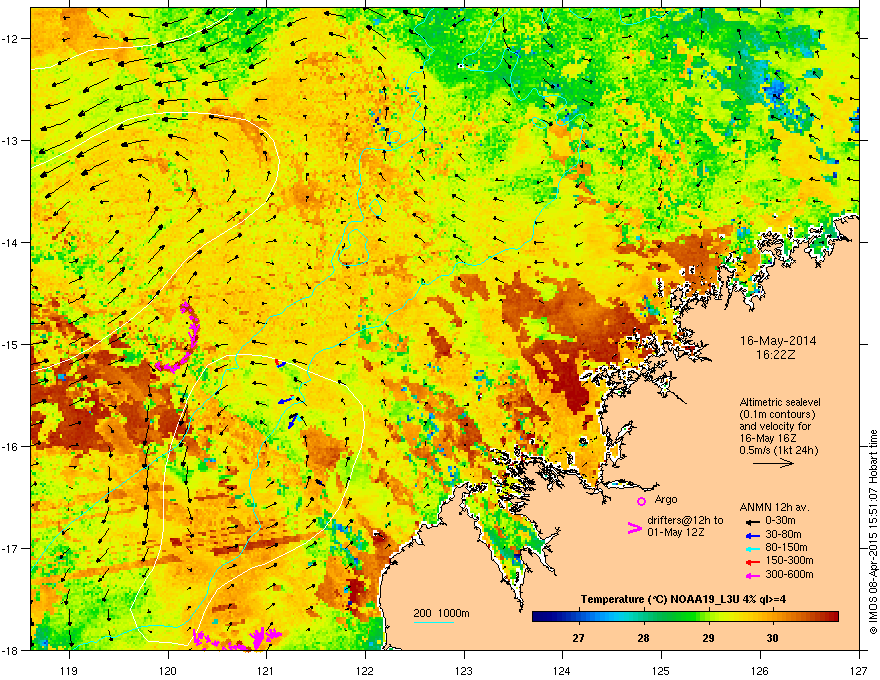Click the 127 longitude axis label
The height and width of the screenshot is (680, 880).
pos(859,670)
